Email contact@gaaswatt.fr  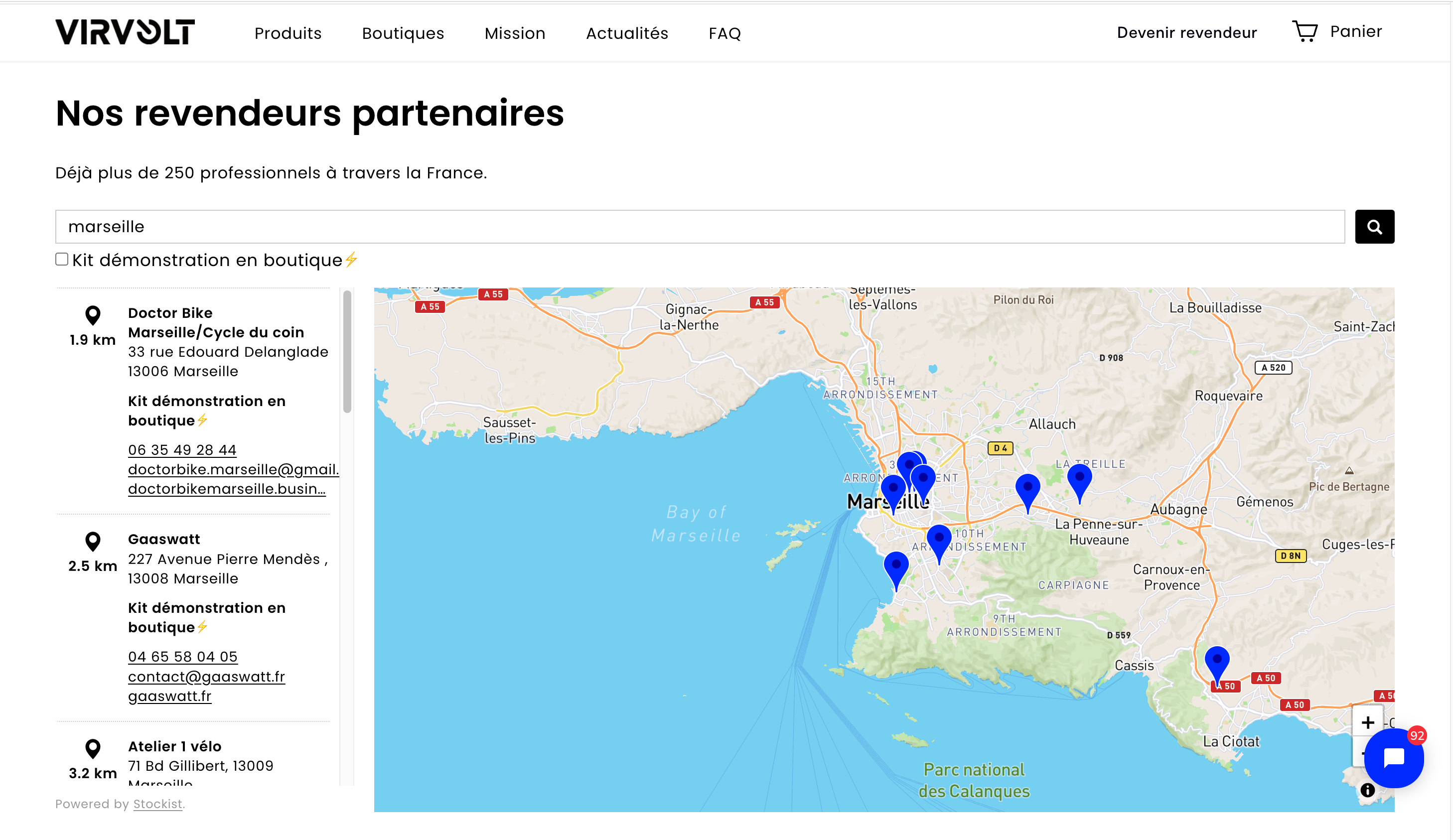tap(206, 676)
